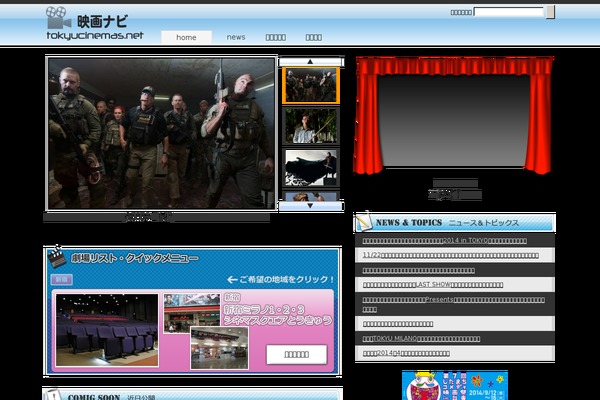The height and width of the screenshot is (400, 600).
Task: Select the purple 新宿 area button
Action: click(x=62, y=279)
